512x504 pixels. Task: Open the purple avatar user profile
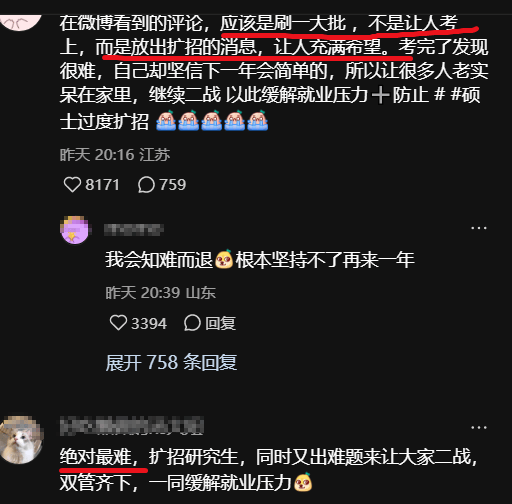pyautogui.click(x=75, y=230)
